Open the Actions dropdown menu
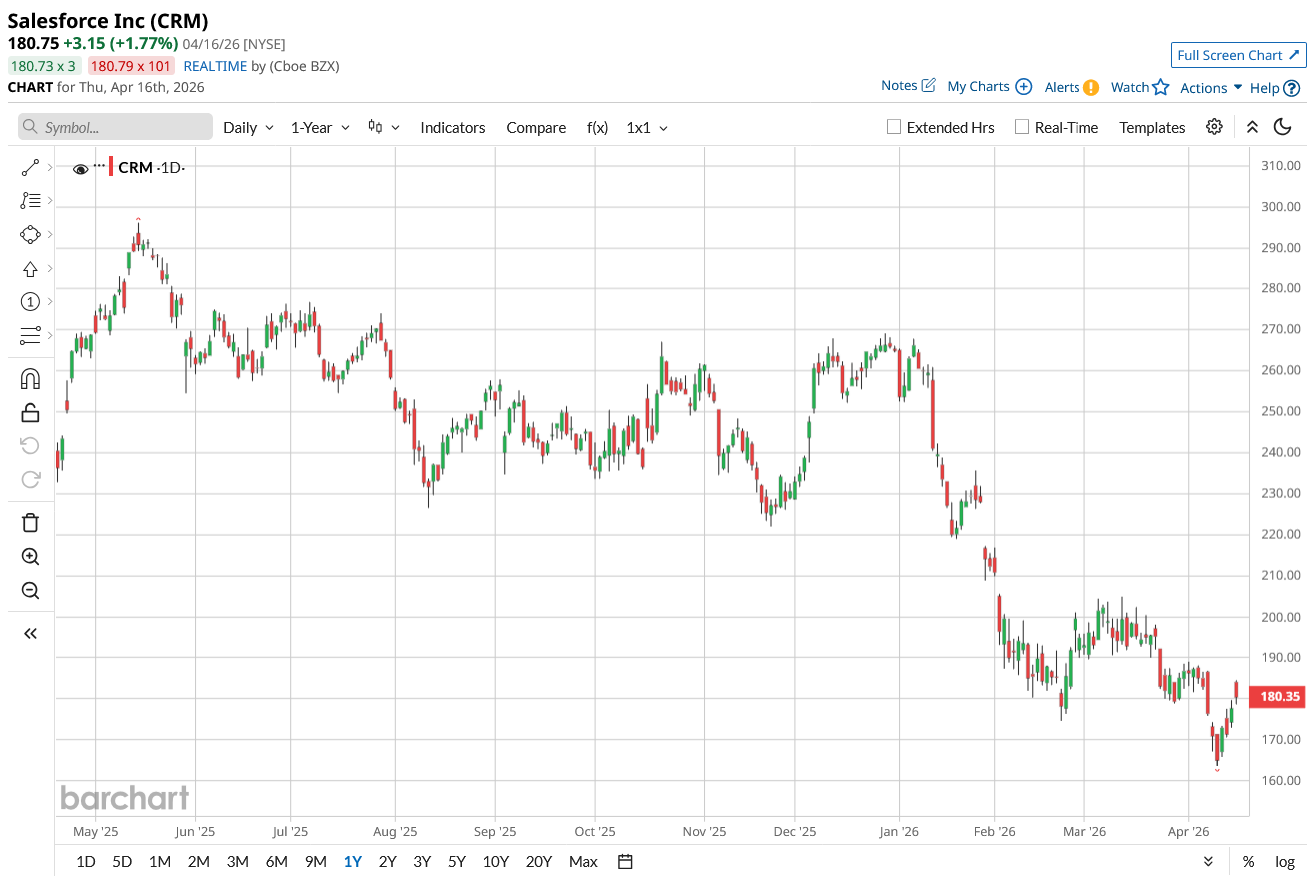Image resolution: width=1308 pixels, height=876 pixels. [1210, 88]
